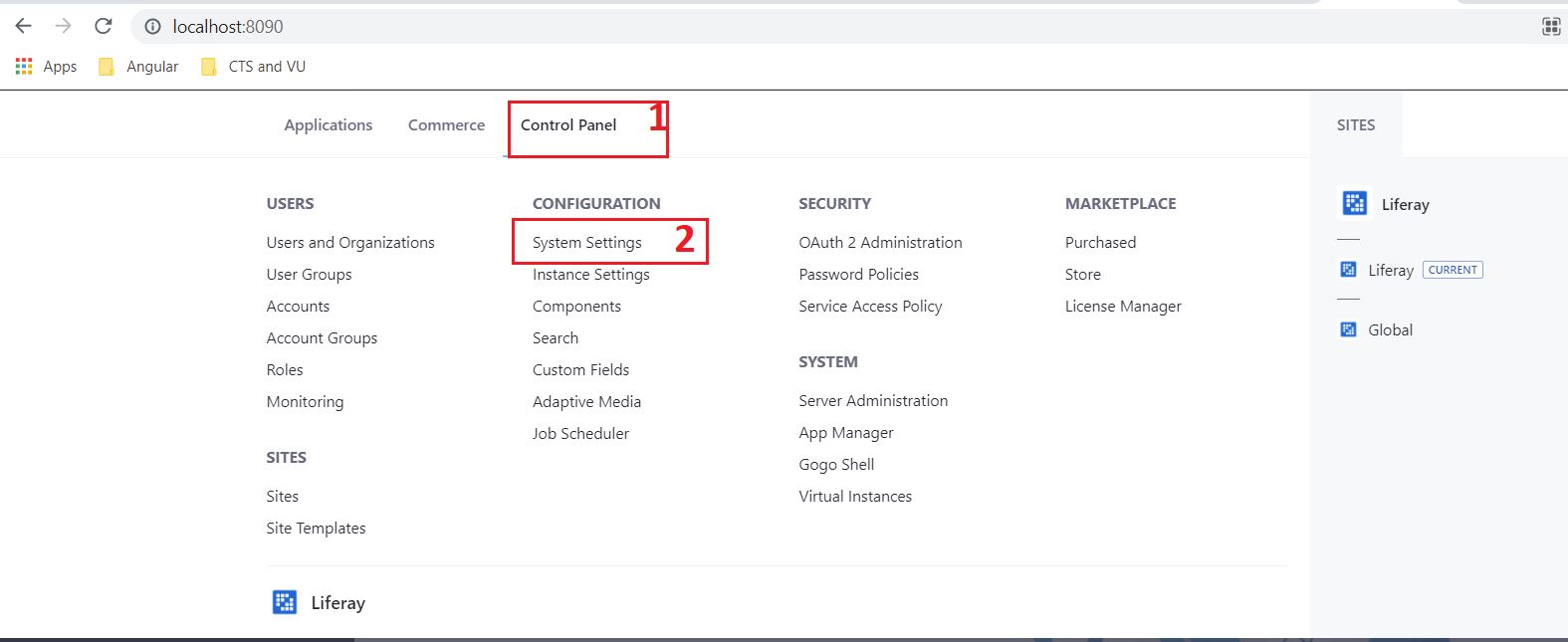
Task: Open OAuth 2 Administration
Action: [x=880, y=243]
